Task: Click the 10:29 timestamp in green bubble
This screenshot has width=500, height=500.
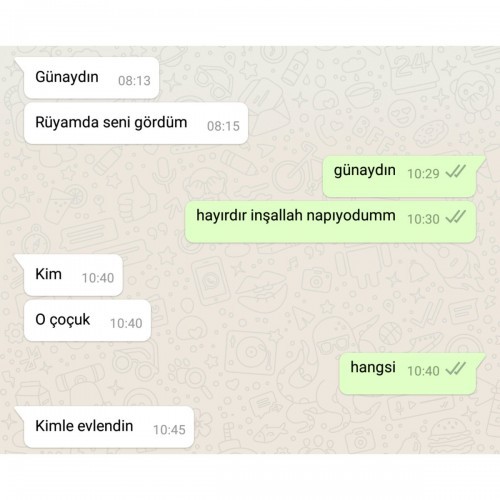Action: tap(423, 174)
